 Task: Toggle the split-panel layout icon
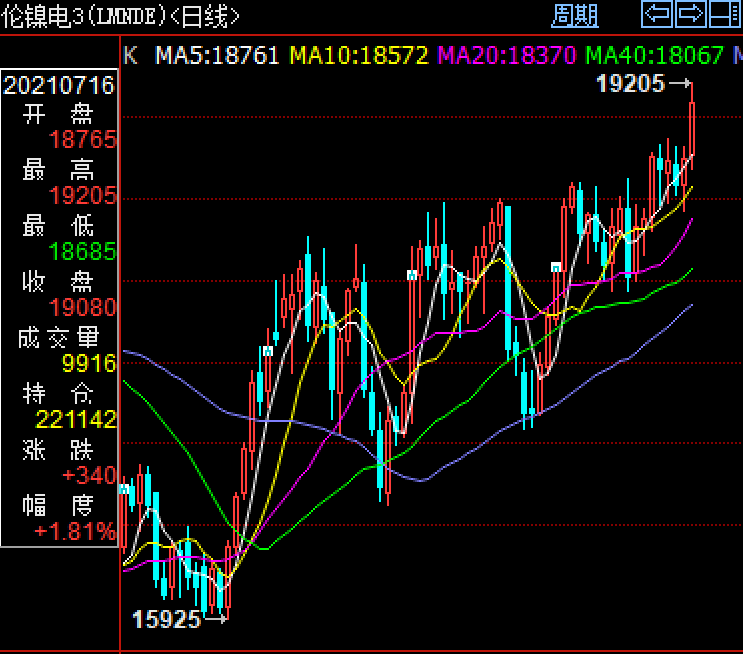tap(725, 13)
